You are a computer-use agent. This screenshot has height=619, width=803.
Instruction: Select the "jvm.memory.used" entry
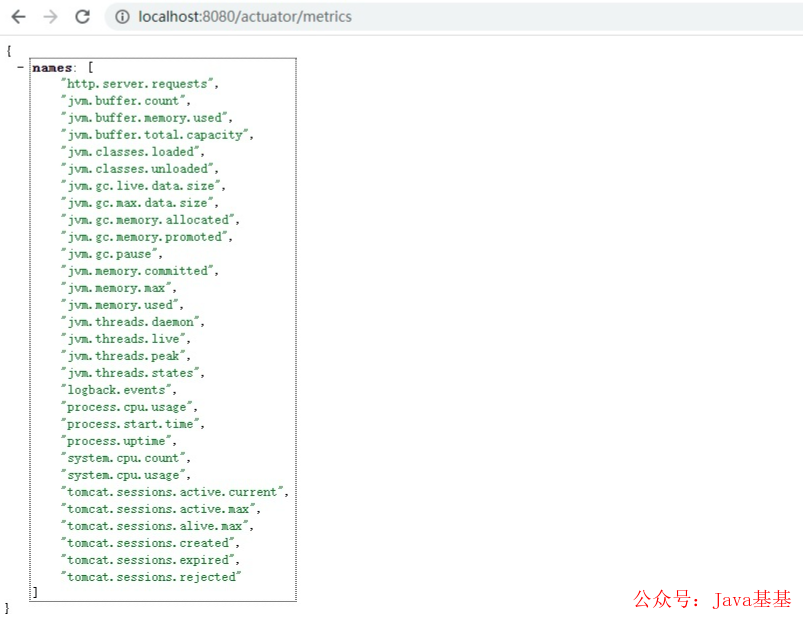[120, 305]
